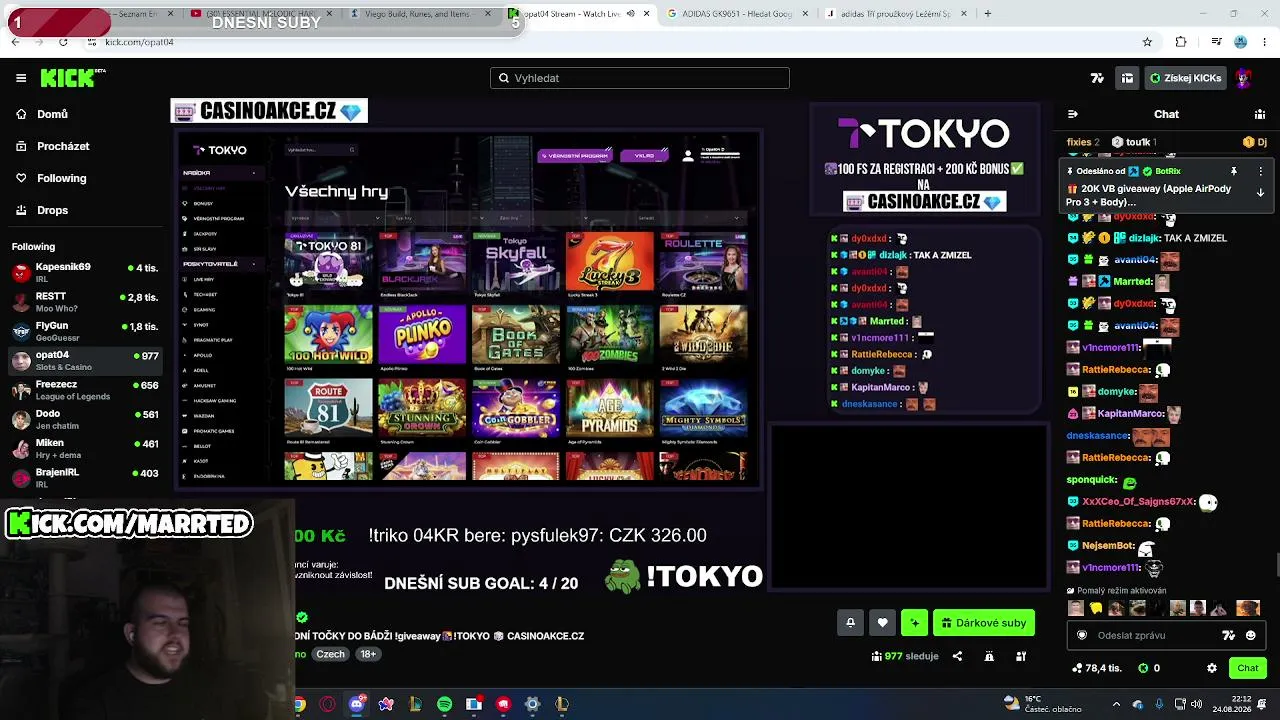Select Kapesnik69 in the Following list

click(x=85, y=272)
